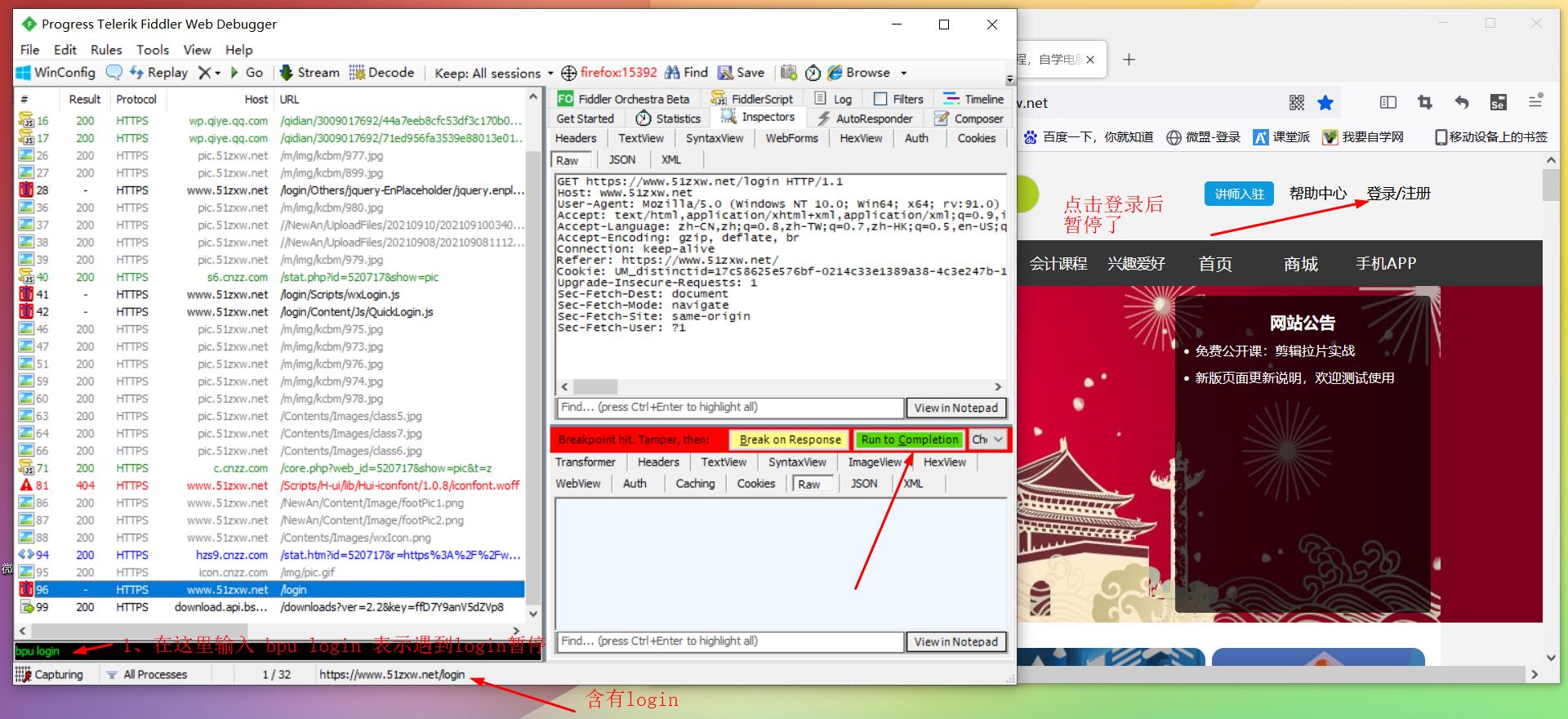Open a new browser tab with plus button
The image size is (1568, 719).
(x=1129, y=59)
